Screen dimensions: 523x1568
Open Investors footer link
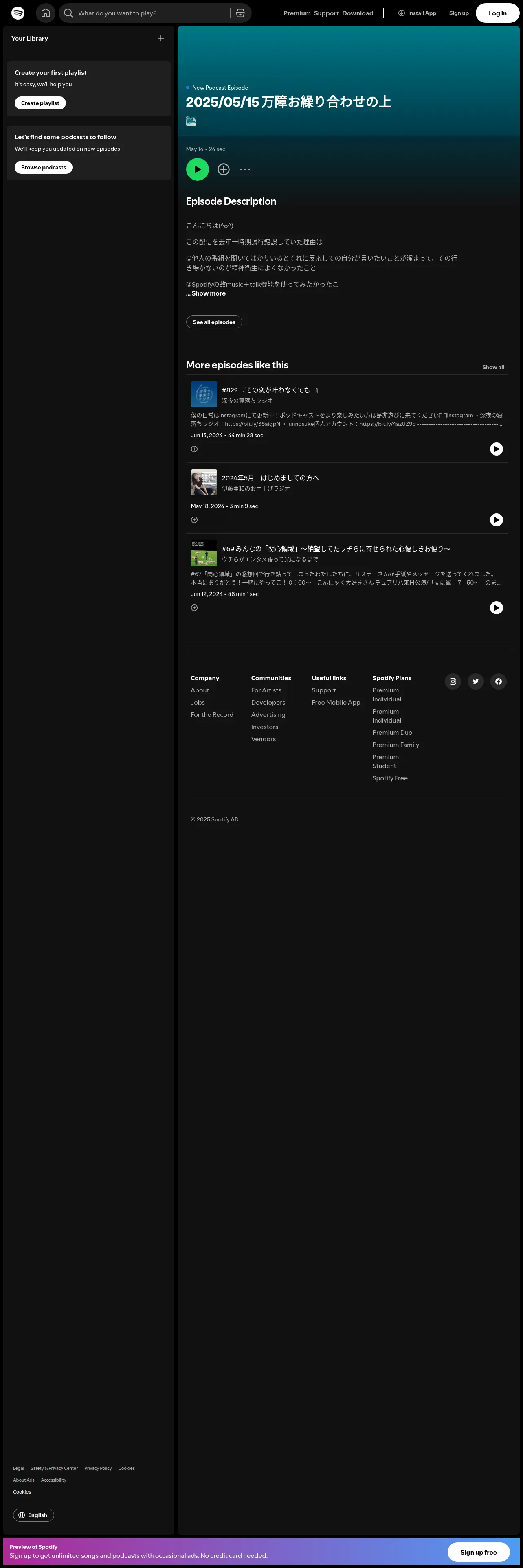[x=265, y=727]
